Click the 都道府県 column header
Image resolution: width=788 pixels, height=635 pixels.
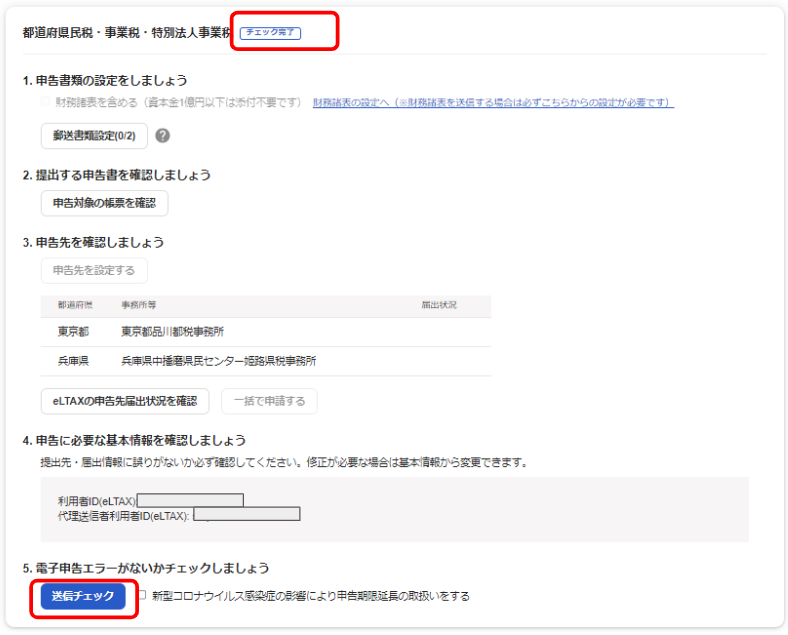[75, 305]
